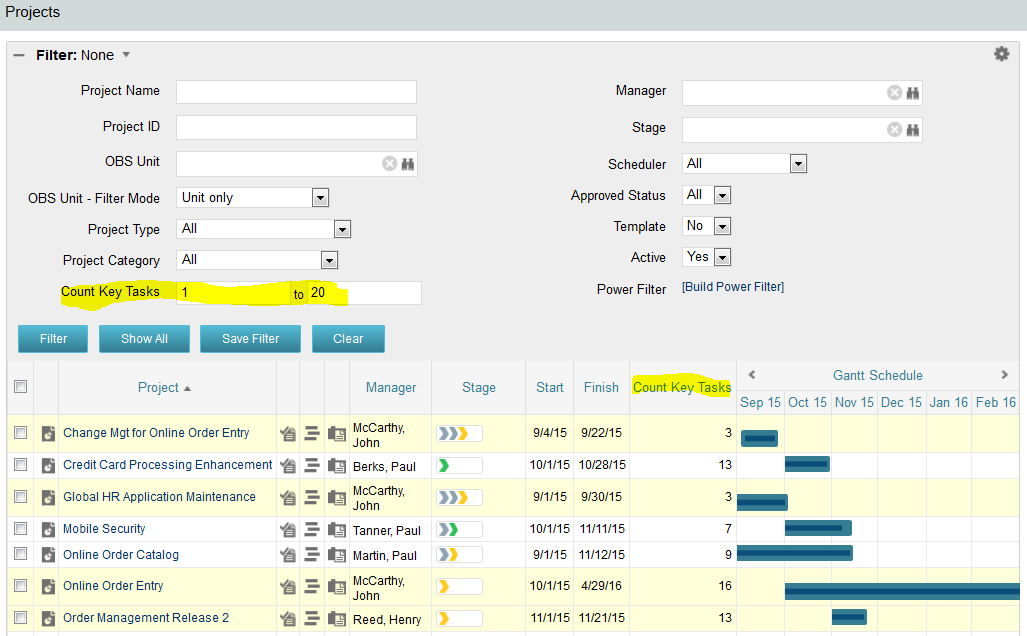Browse Manager with binoculars icon
This screenshot has height=636, width=1027.
(x=912, y=93)
